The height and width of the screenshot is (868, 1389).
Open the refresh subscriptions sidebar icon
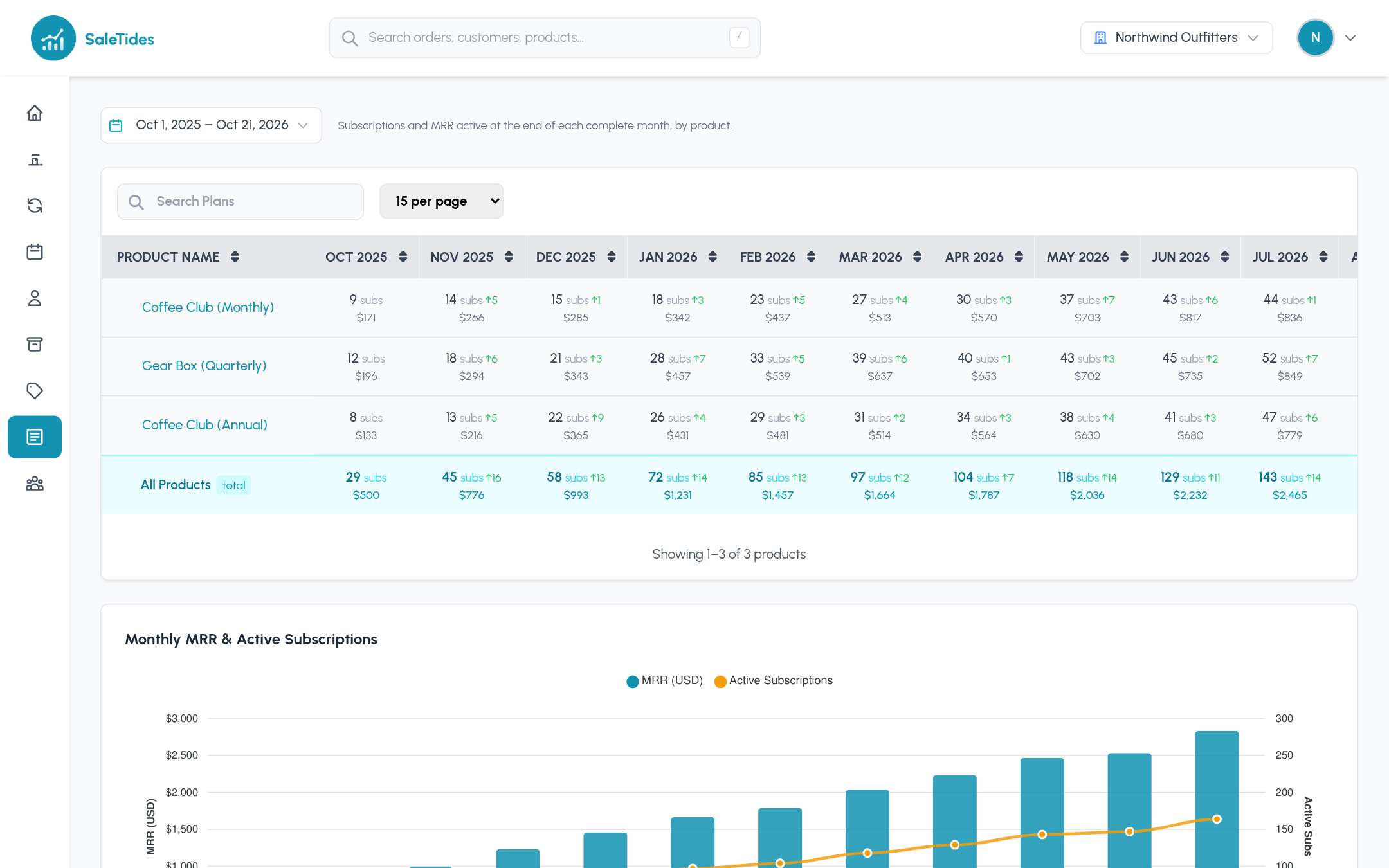[35, 206]
